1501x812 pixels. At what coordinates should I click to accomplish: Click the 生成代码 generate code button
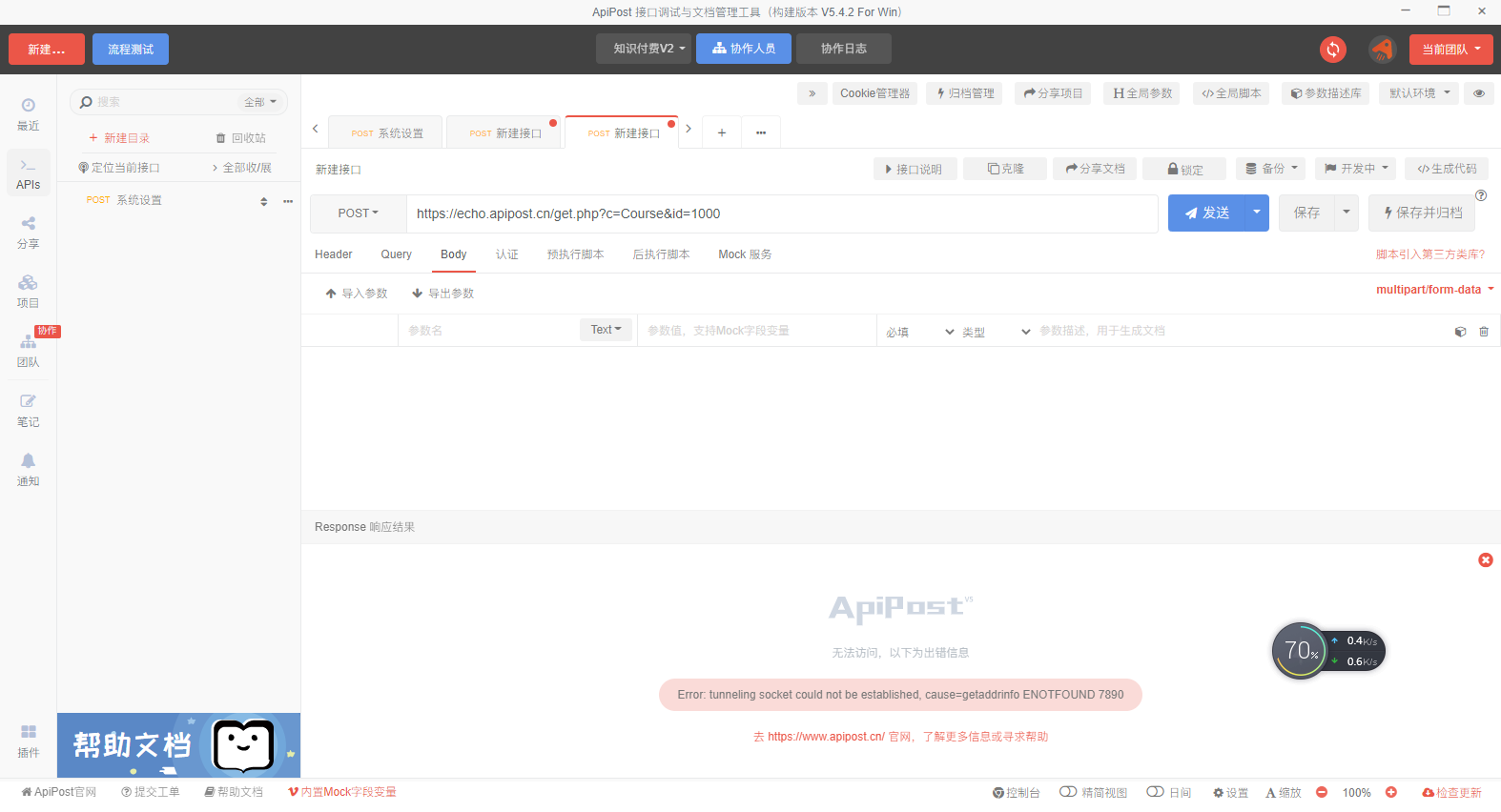1447,169
